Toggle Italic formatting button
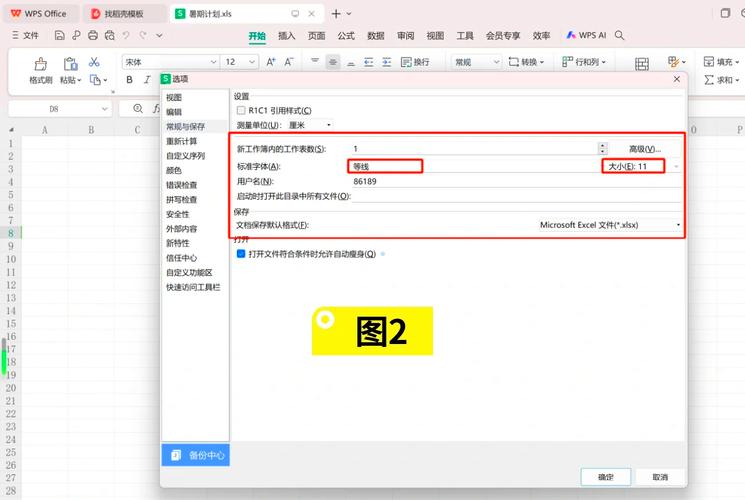The image size is (745, 500). point(147,80)
